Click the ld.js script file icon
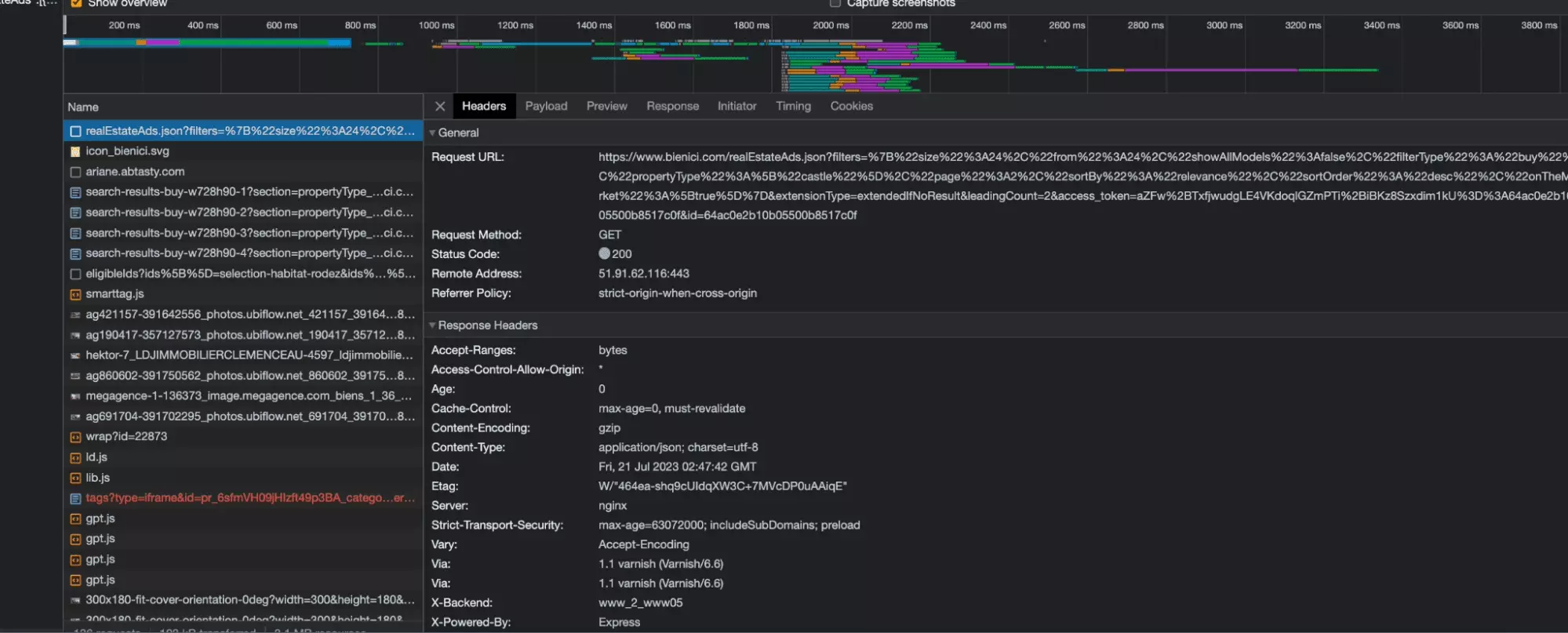1568x633 pixels. (75, 457)
